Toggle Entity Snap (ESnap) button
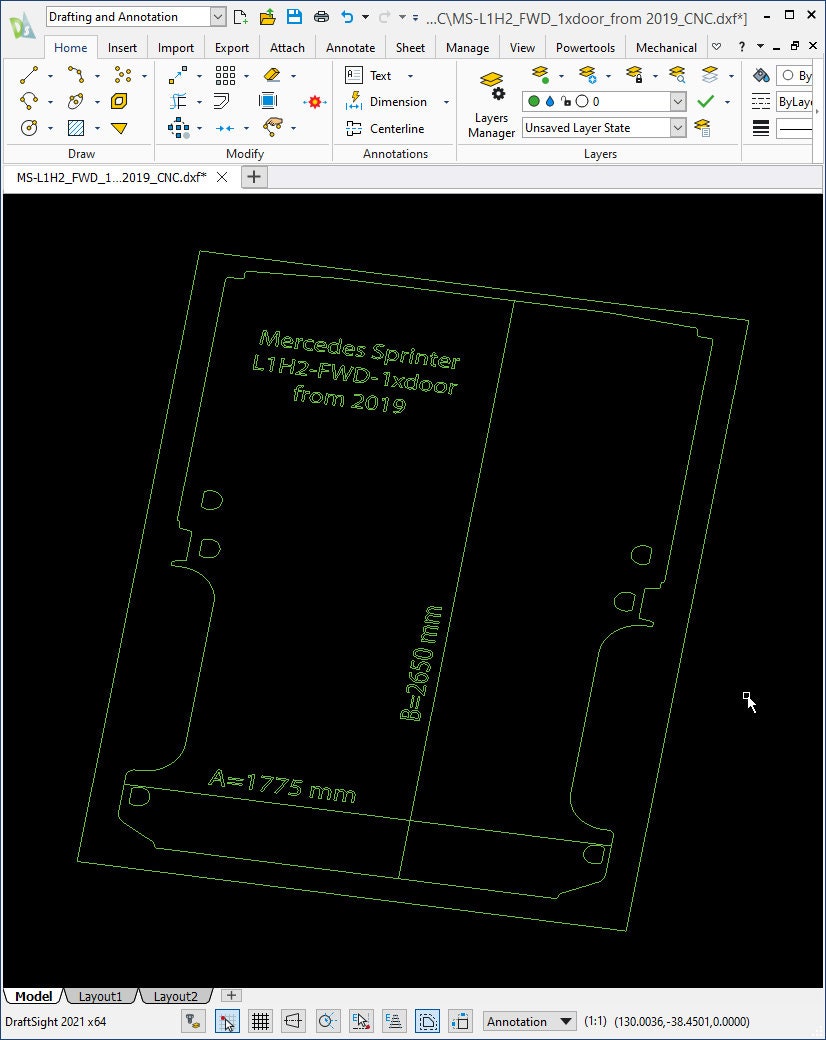The width and height of the screenshot is (826, 1040). point(360,1021)
